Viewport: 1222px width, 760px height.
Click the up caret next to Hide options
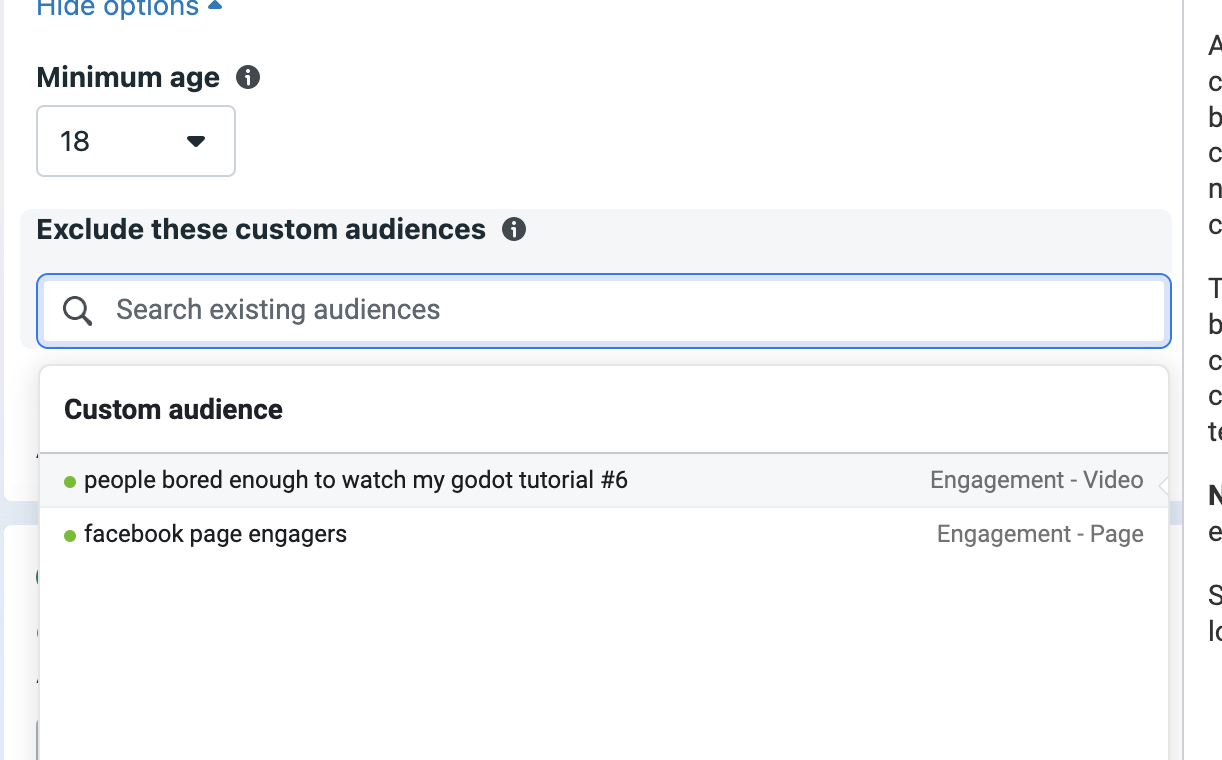point(215,7)
